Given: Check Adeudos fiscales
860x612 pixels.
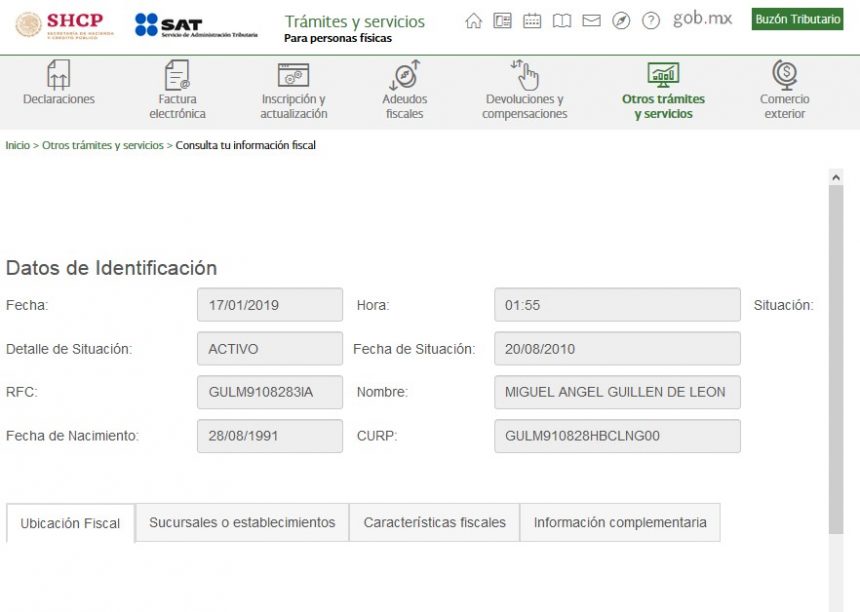Looking at the screenshot, I should (404, 92).
